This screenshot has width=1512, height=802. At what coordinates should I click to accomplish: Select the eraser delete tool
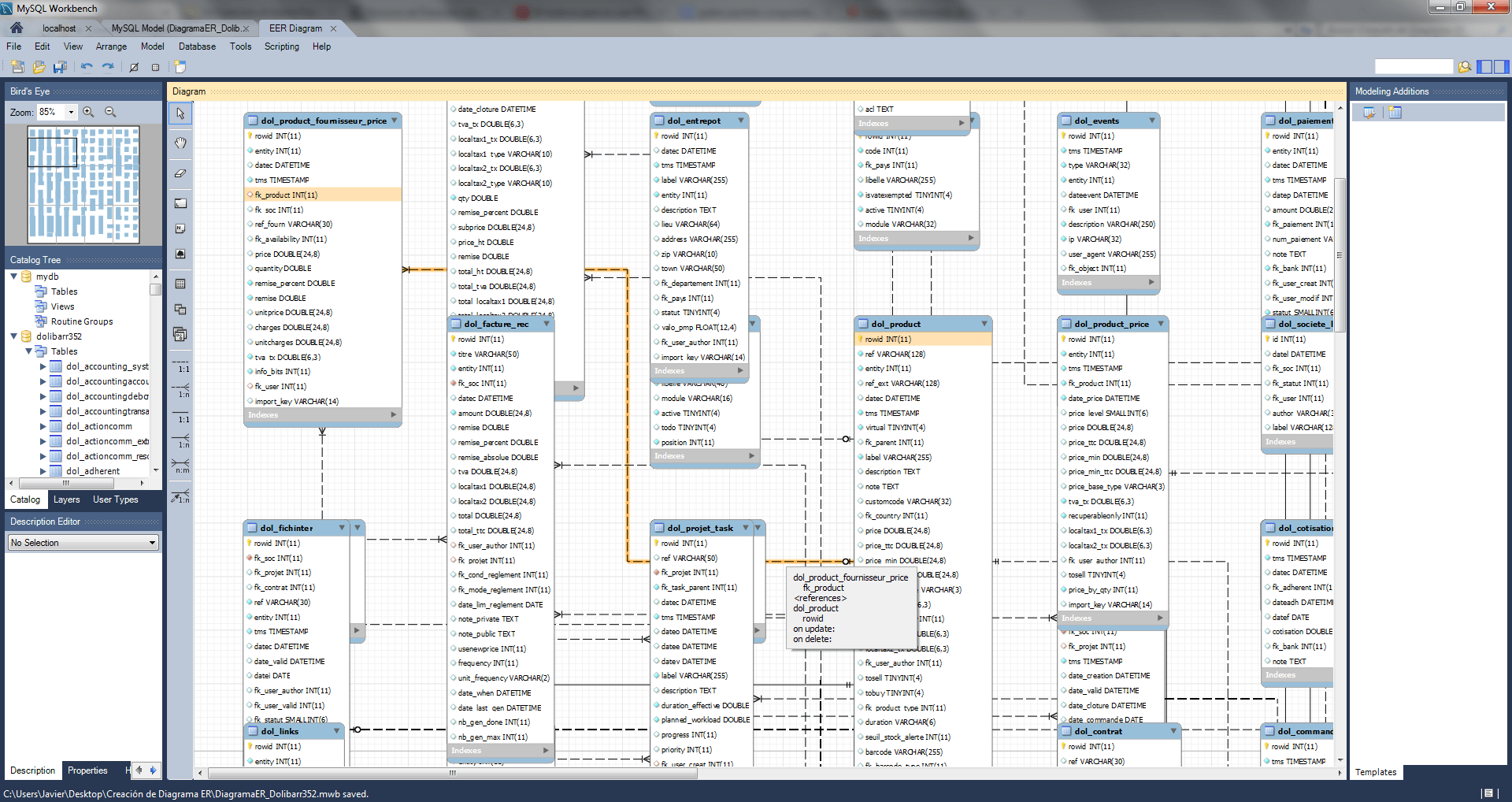click(x=180, y=173)
